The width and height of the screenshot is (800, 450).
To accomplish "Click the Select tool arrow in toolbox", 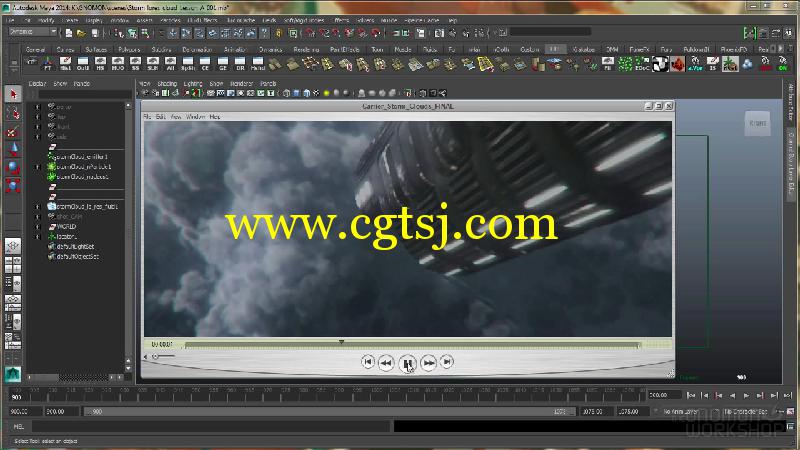I will tap(13, 94).
